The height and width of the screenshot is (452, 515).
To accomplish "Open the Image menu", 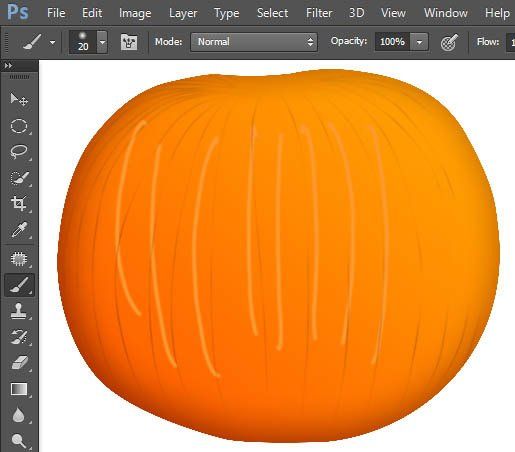I will coord(135,13).
